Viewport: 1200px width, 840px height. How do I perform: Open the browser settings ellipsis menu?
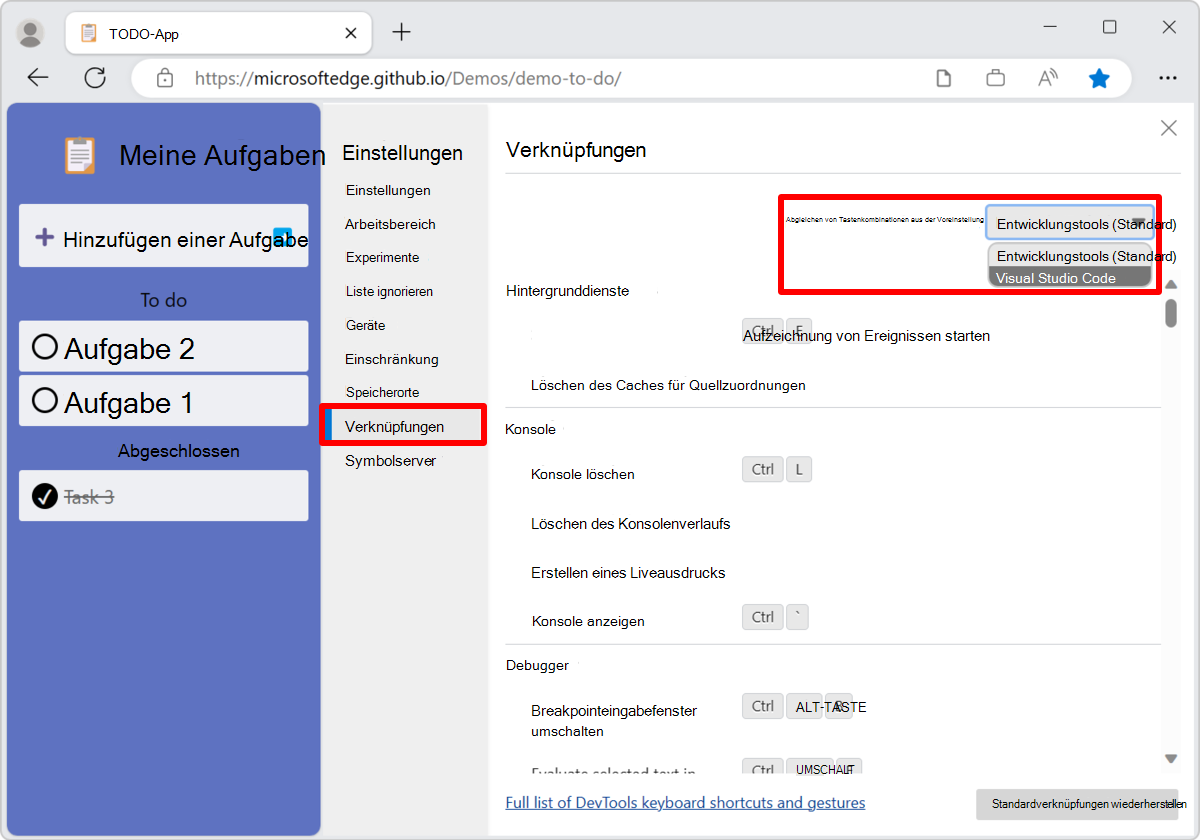(1168, 77)
